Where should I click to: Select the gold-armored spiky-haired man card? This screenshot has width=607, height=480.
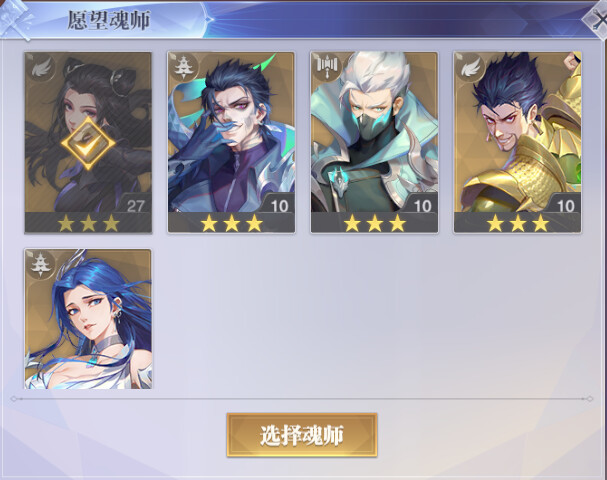(x=518, y=142)
